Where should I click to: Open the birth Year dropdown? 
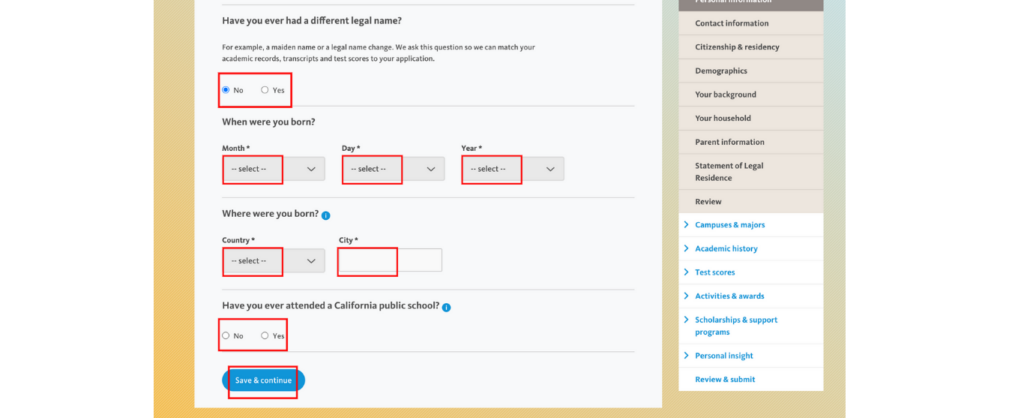point(513,169)
